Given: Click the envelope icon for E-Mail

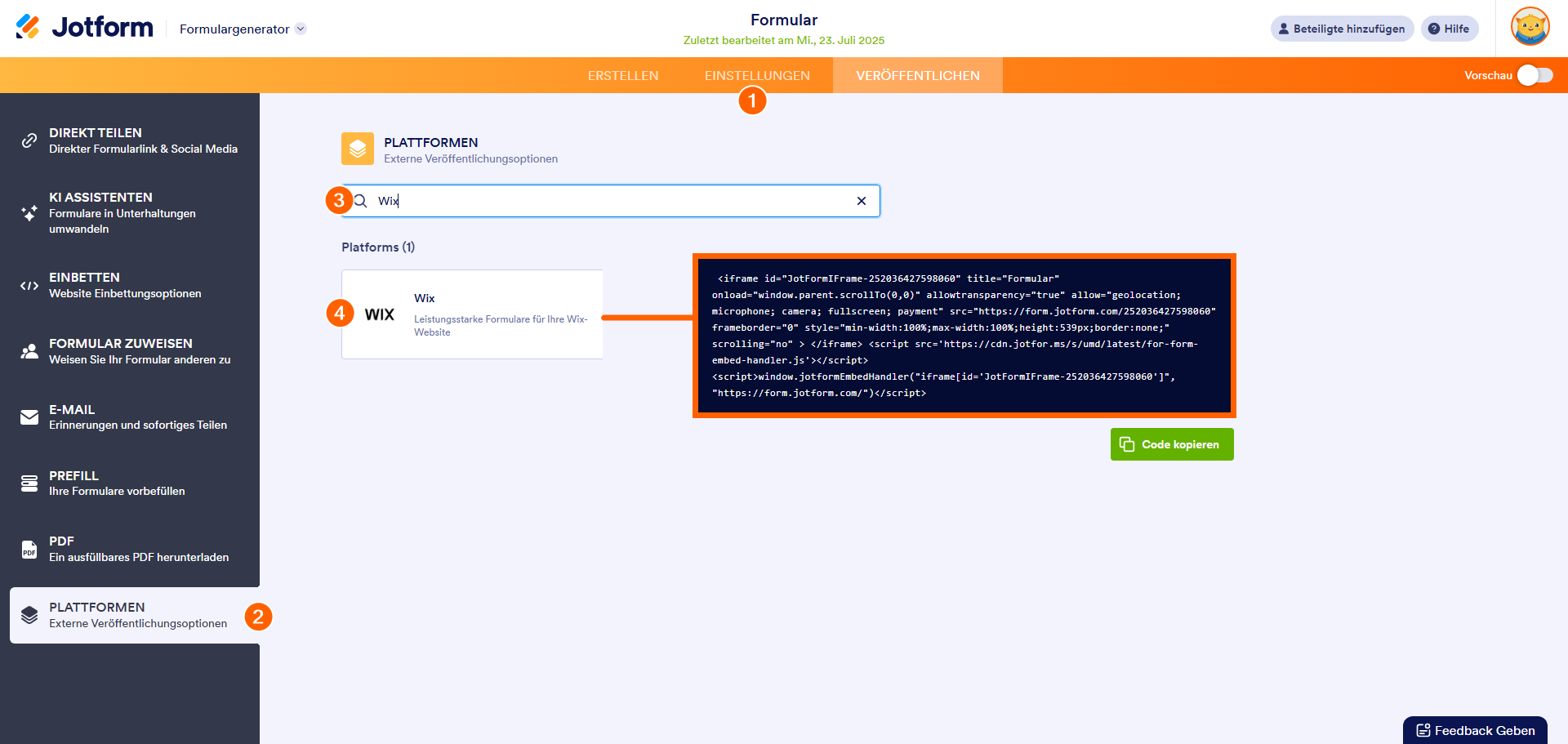Looking at the screenshot, I should click(x=29, y=417).
